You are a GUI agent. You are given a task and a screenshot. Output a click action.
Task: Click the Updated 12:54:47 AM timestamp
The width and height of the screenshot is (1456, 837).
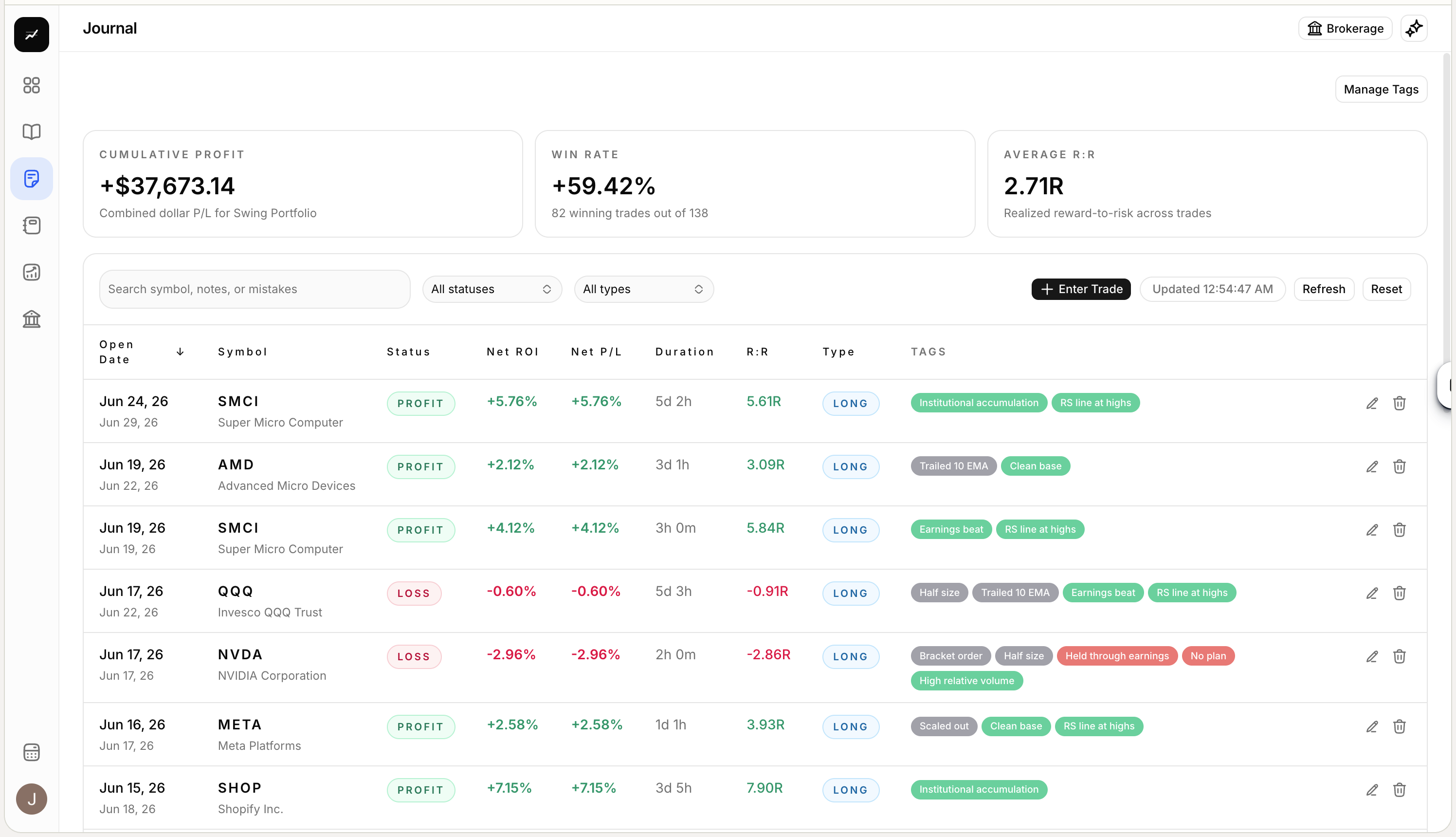pyautogui.click(x=1213, y=289)
